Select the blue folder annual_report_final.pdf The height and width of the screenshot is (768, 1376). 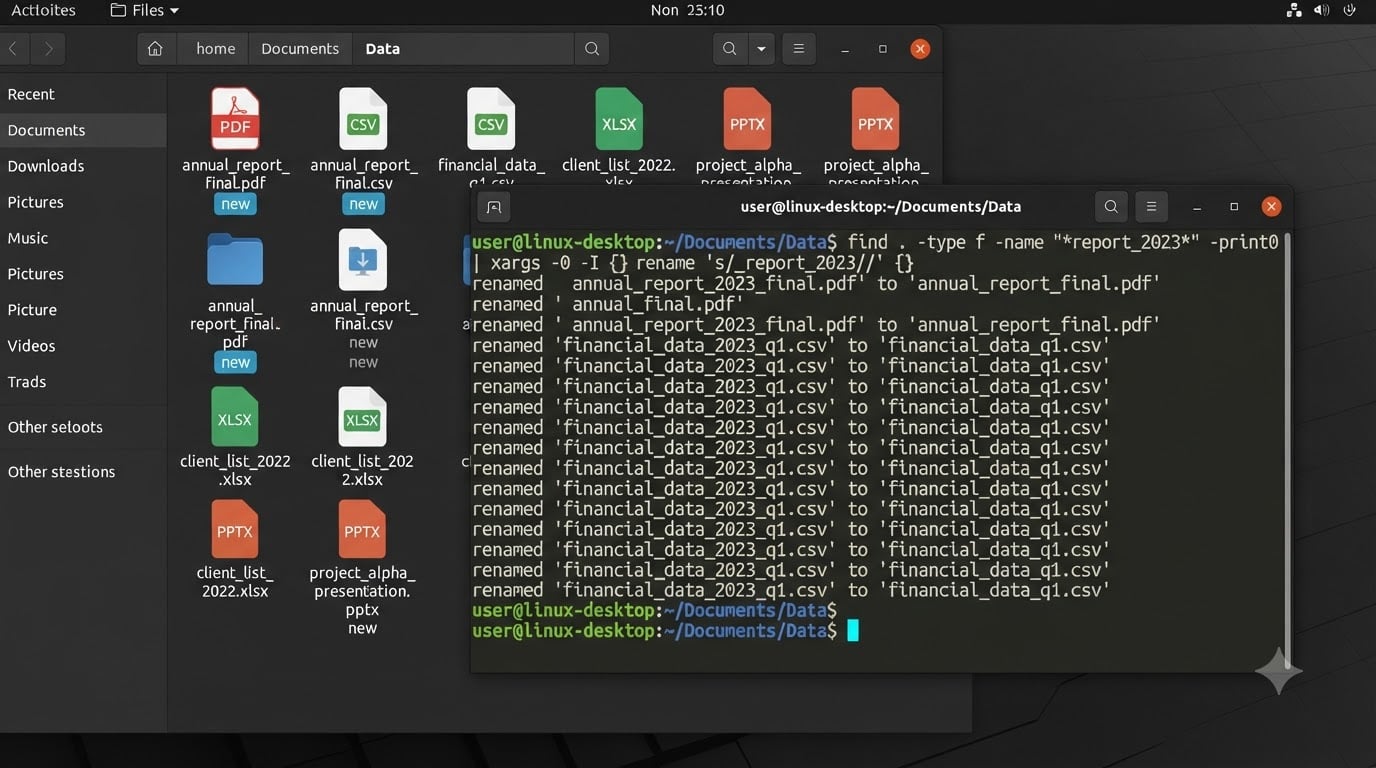[235, 260]
